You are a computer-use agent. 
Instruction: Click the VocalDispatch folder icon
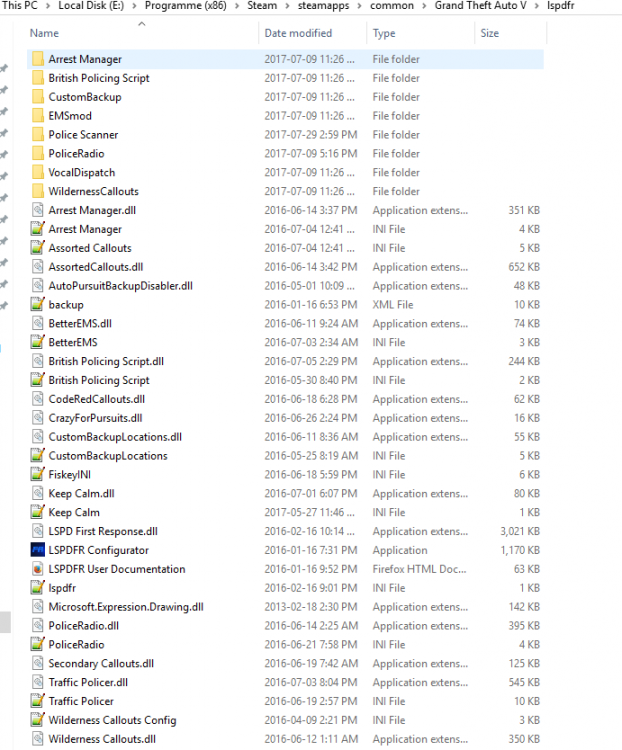pyautogui.click(x=38, y=173)
